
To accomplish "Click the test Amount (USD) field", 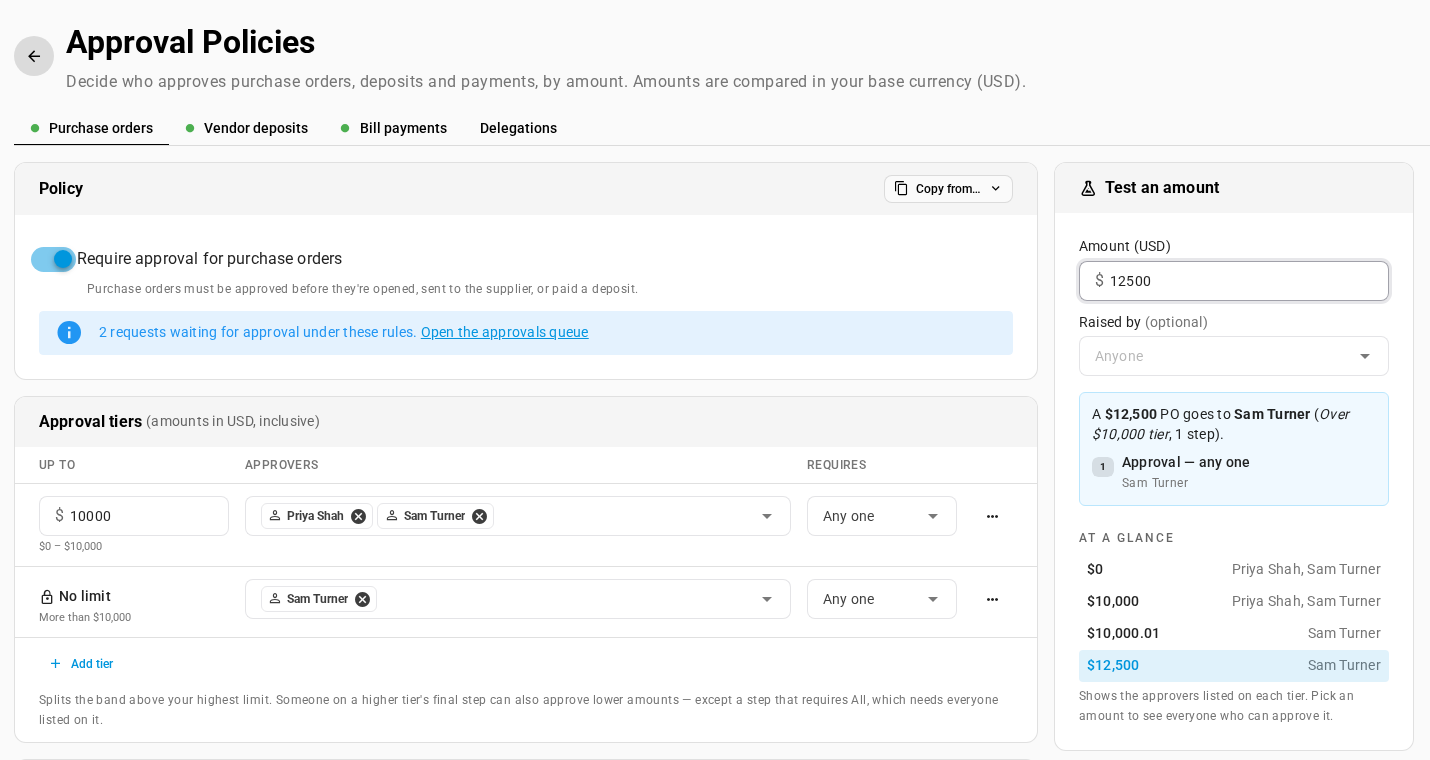I will point(1234,281).
